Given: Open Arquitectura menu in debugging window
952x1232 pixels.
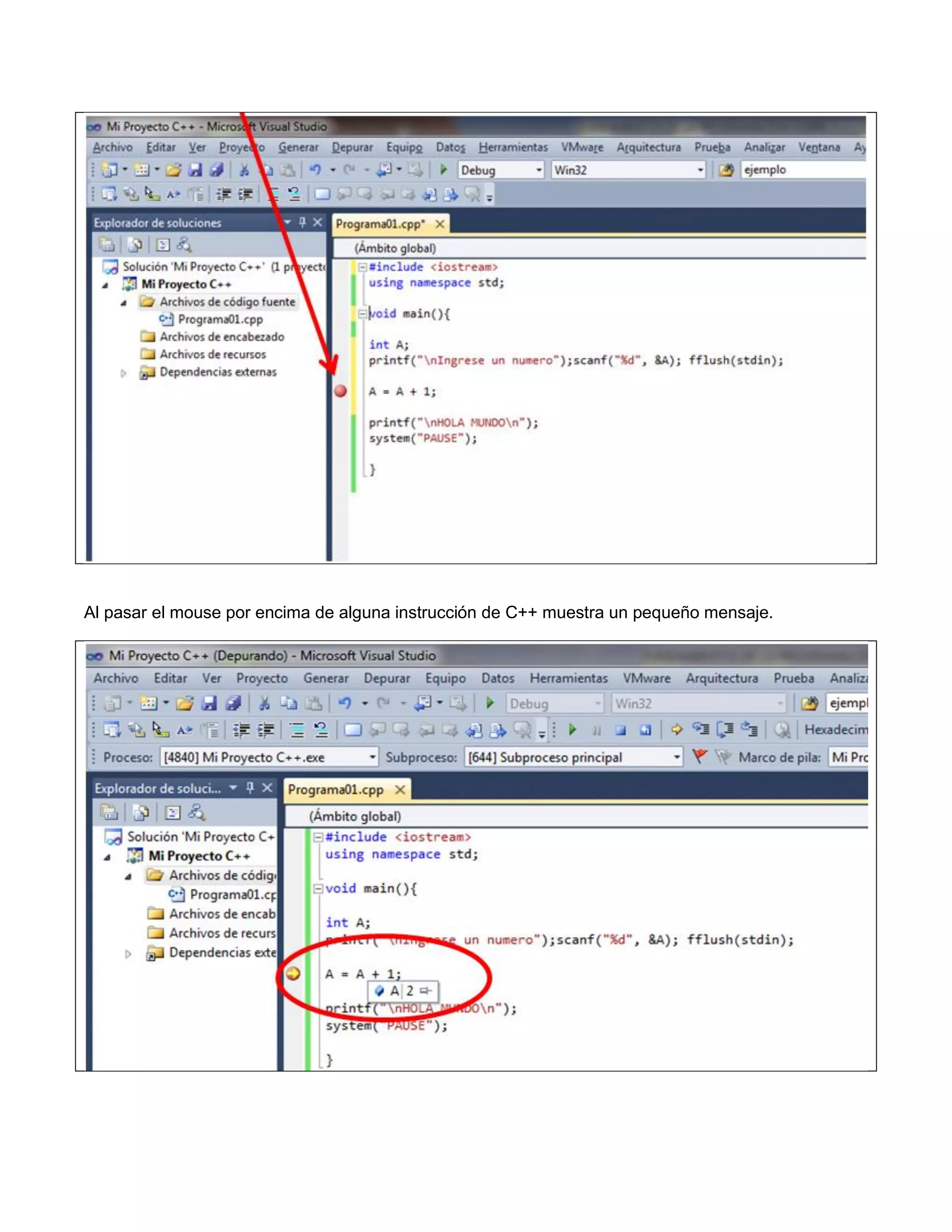Looking at the screenshot, I should [x=722, y=678].
